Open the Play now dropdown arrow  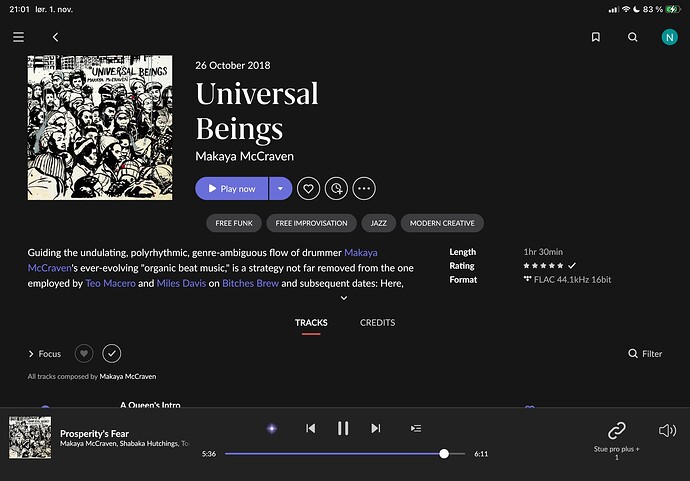click(280, 188)
